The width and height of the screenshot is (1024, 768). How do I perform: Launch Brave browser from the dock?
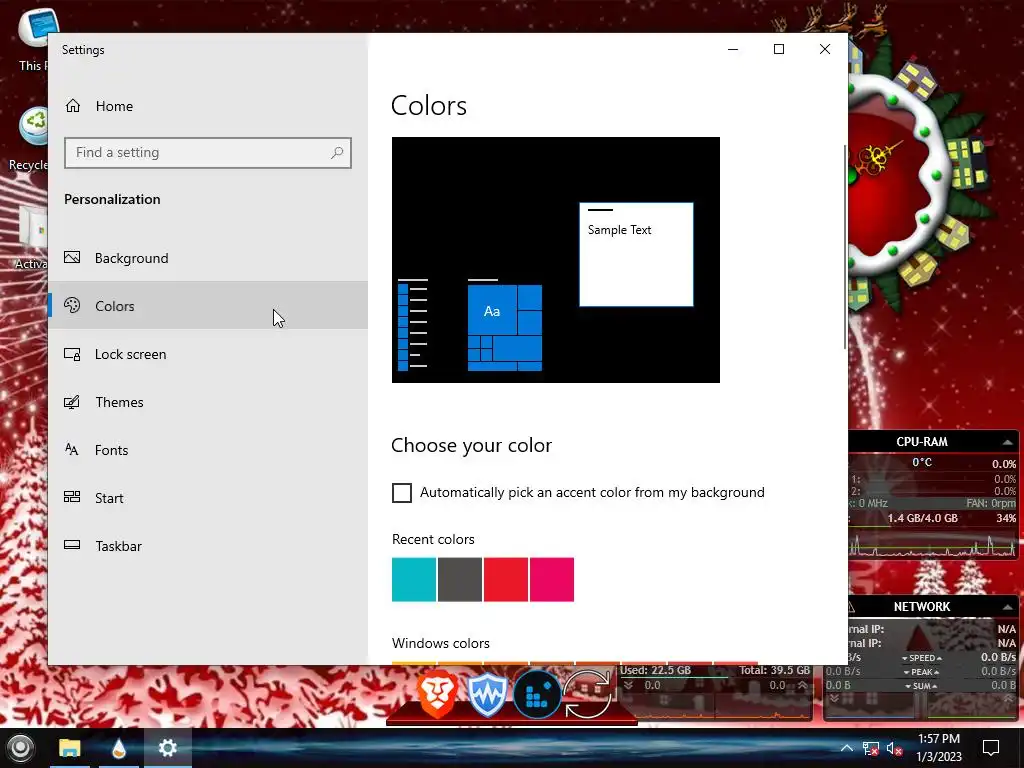pos(437,694)
